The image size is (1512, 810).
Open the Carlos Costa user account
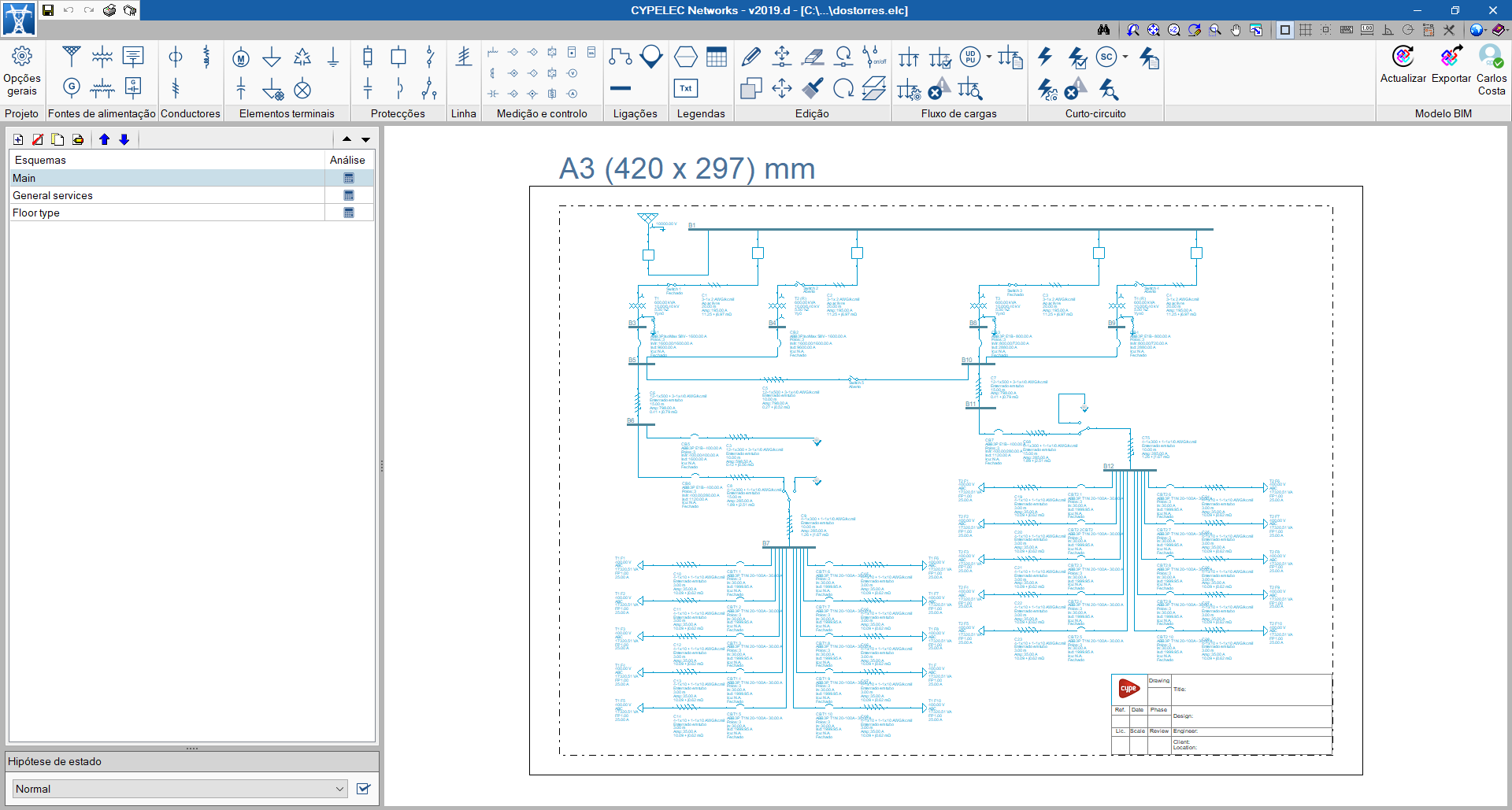(x=1492, y=70)
